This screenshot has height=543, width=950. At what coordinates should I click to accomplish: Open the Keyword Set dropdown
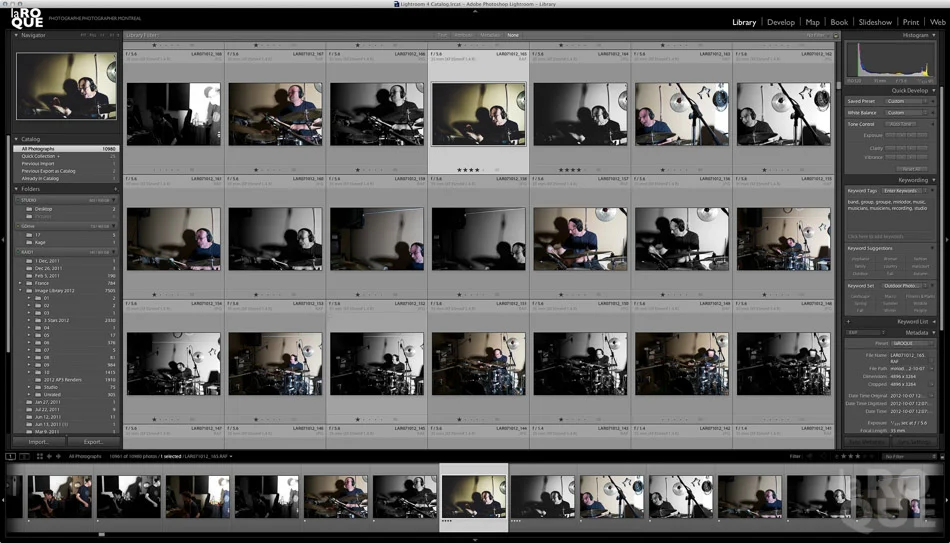pyautogui.click(x=905, y=285)
